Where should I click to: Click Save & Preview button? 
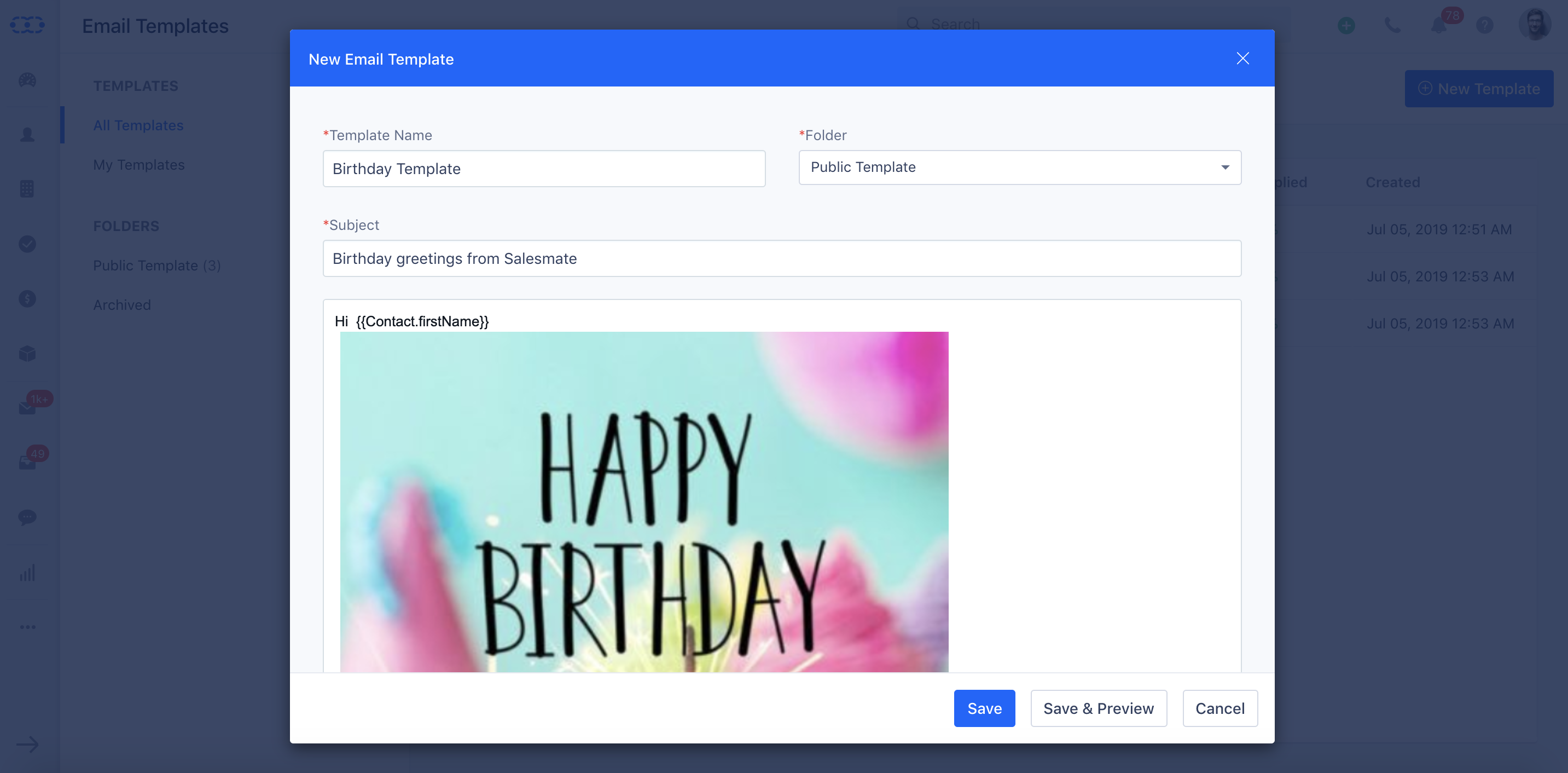click(x=1098, y=708)
